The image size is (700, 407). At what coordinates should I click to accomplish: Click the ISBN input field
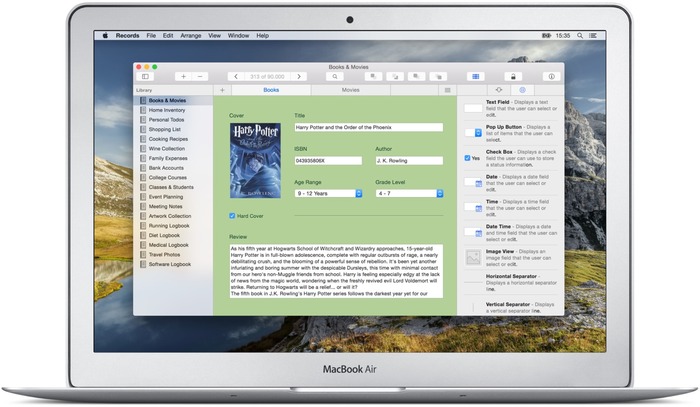point(328,161)
